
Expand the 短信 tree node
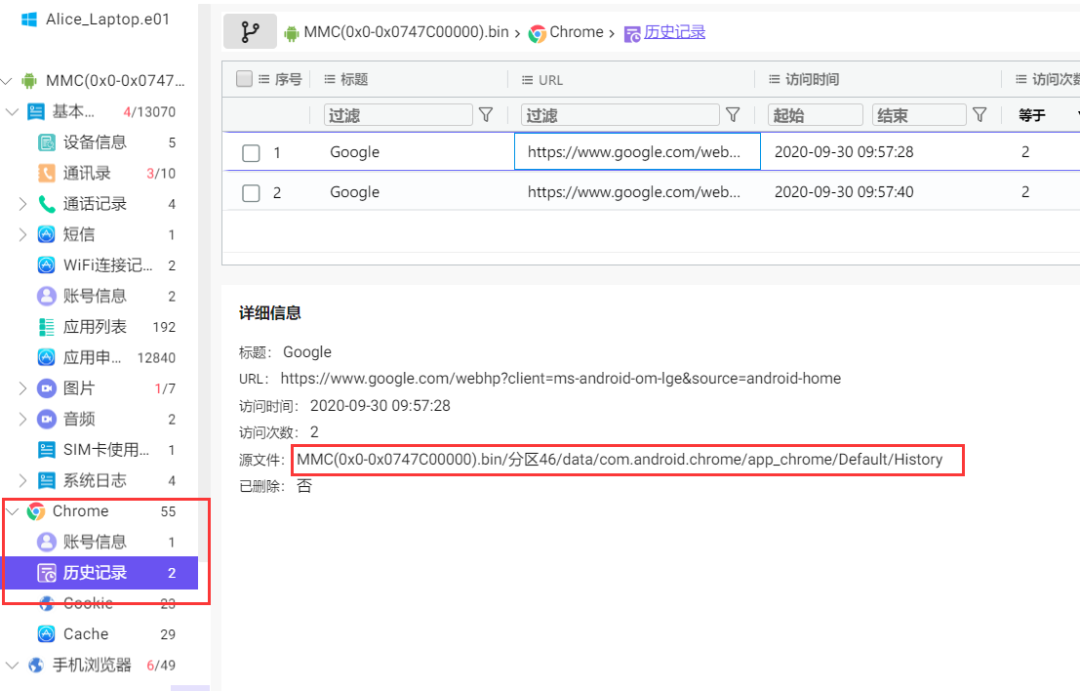point(23,234)
